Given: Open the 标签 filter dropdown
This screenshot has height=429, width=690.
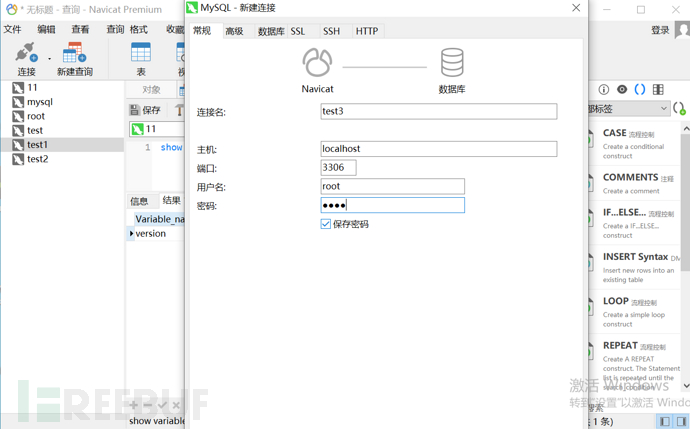Looking at the screenshot, I should pos(629,109).
